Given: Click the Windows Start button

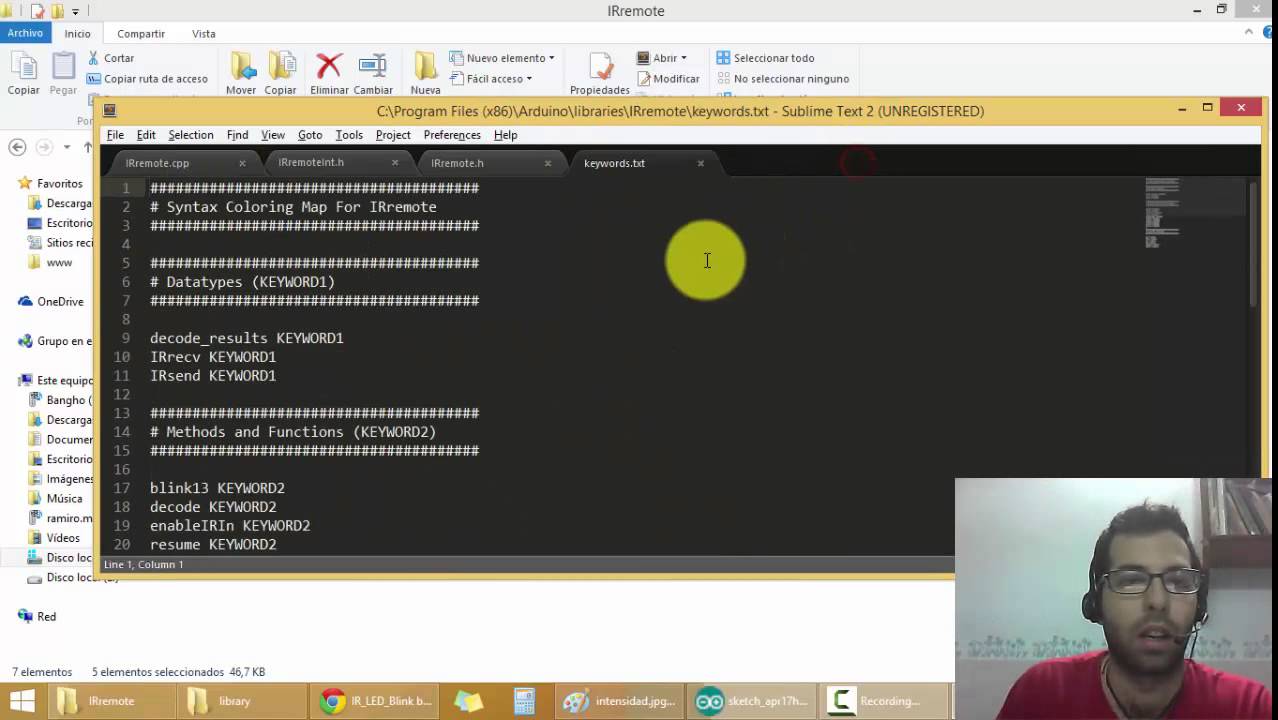Looking at the screenshot, I should pyautogui.click(x=22, y=701).
